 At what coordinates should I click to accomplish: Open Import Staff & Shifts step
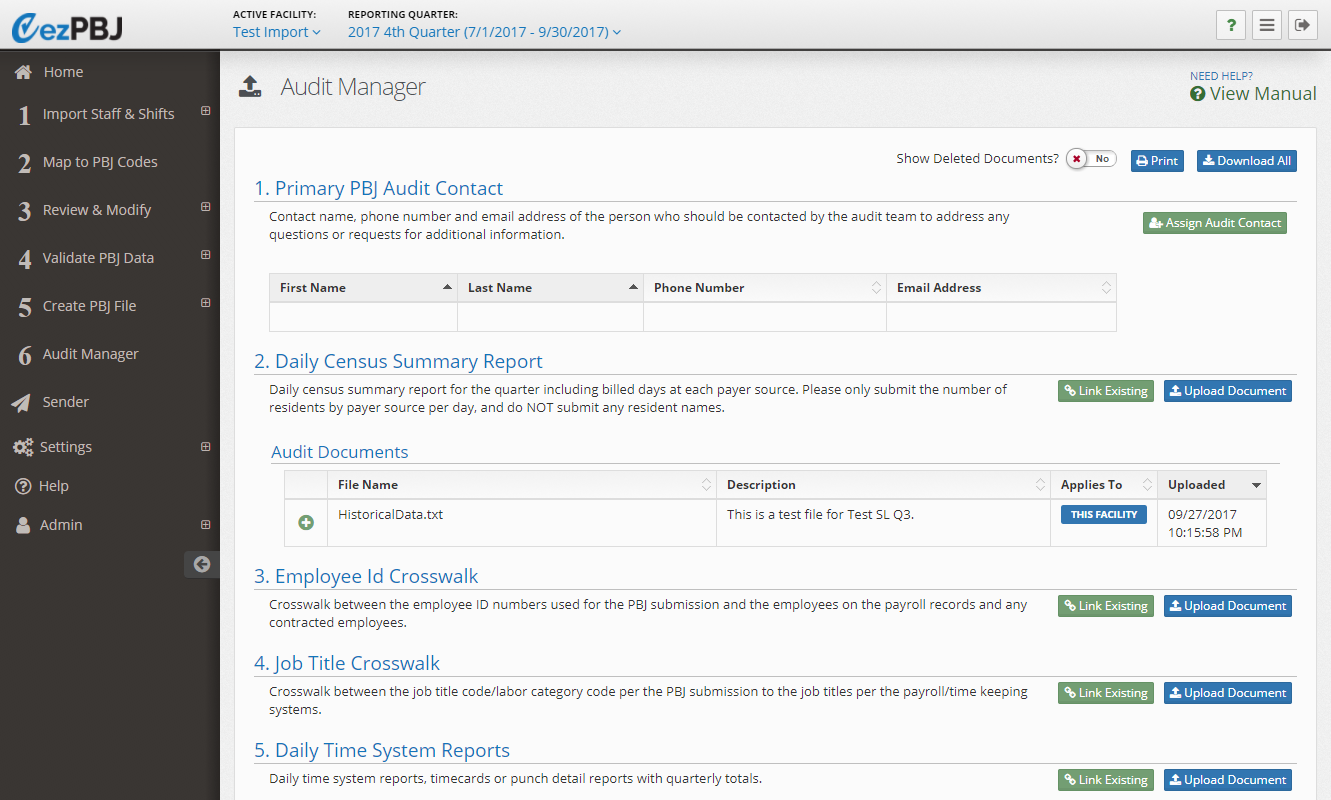click(x=108, y=114)
